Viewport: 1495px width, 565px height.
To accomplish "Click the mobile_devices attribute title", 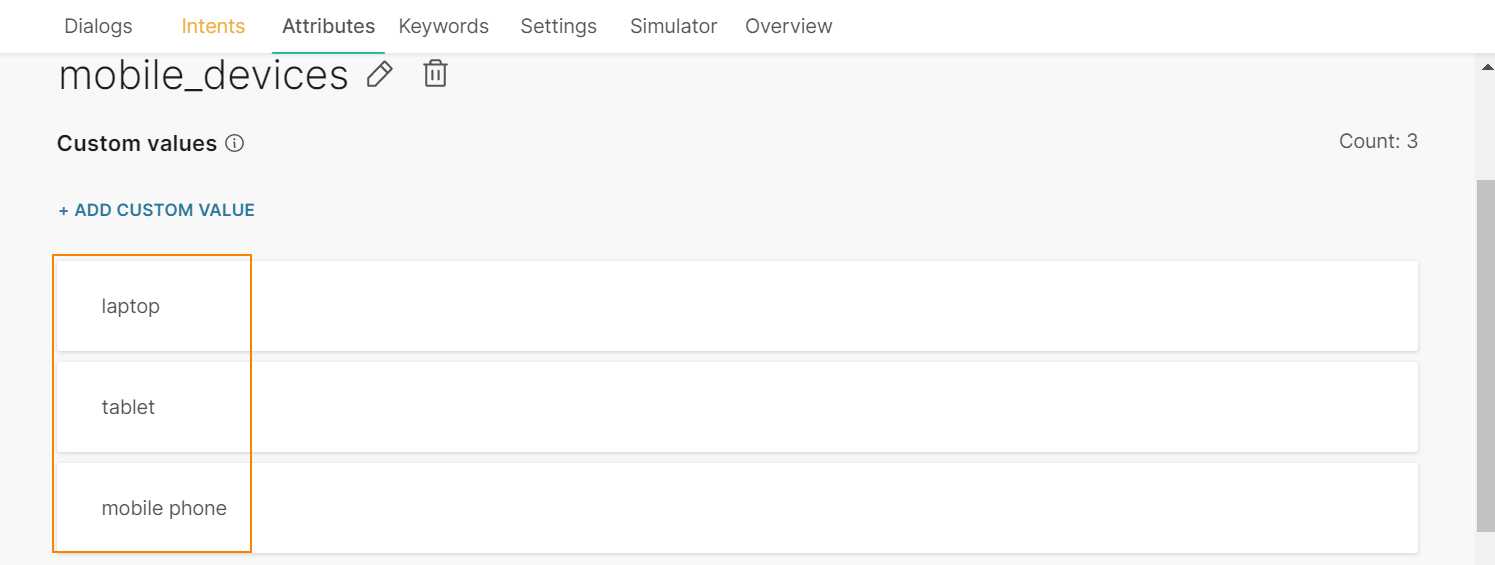I will pos(203,76).
